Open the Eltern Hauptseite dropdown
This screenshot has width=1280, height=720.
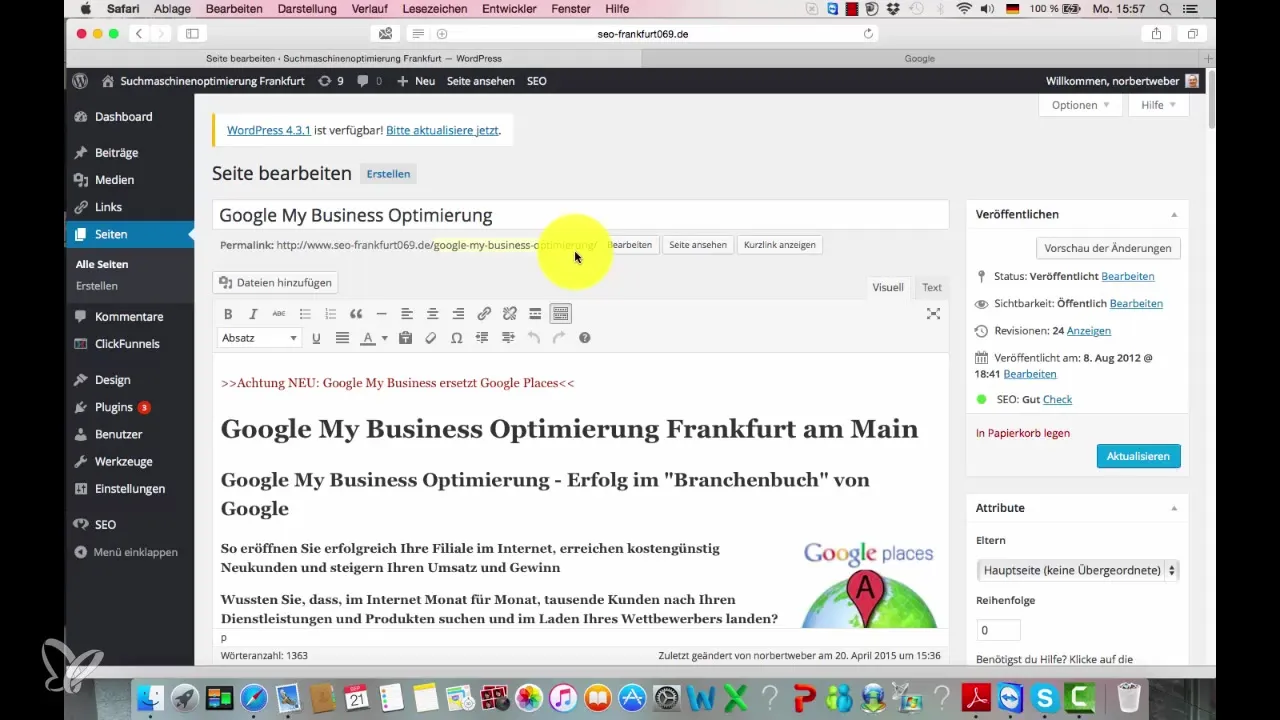click(x=1078, y=570)
